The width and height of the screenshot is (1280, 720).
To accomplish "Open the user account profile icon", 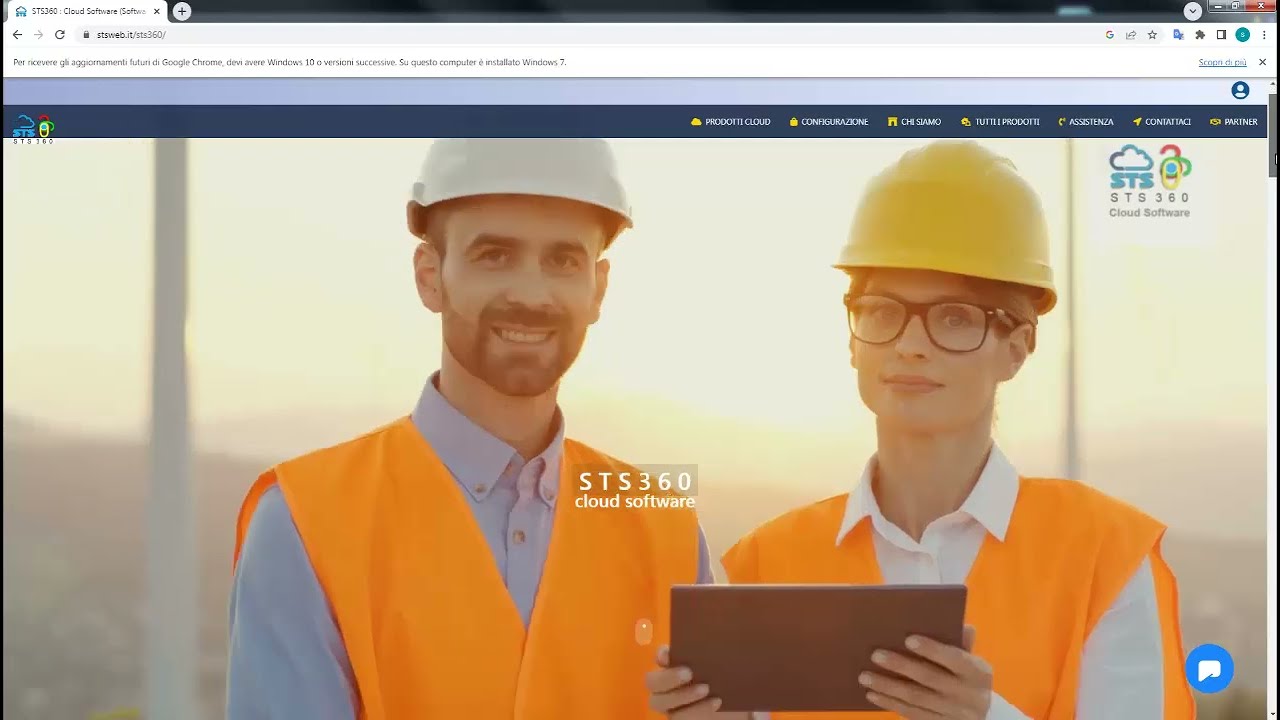I will coord(1240,91).
